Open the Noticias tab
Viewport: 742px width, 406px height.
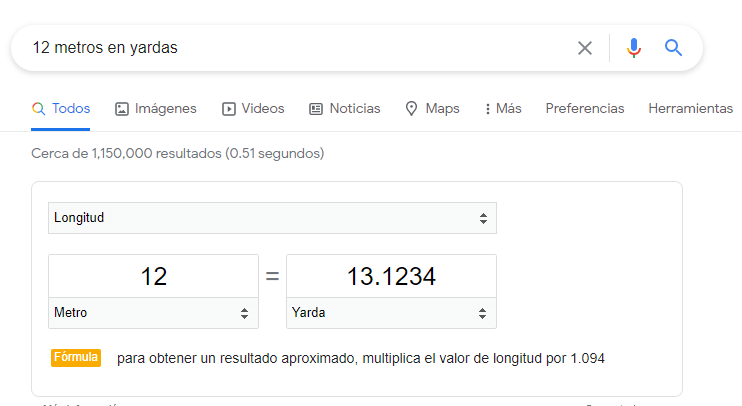344,109
